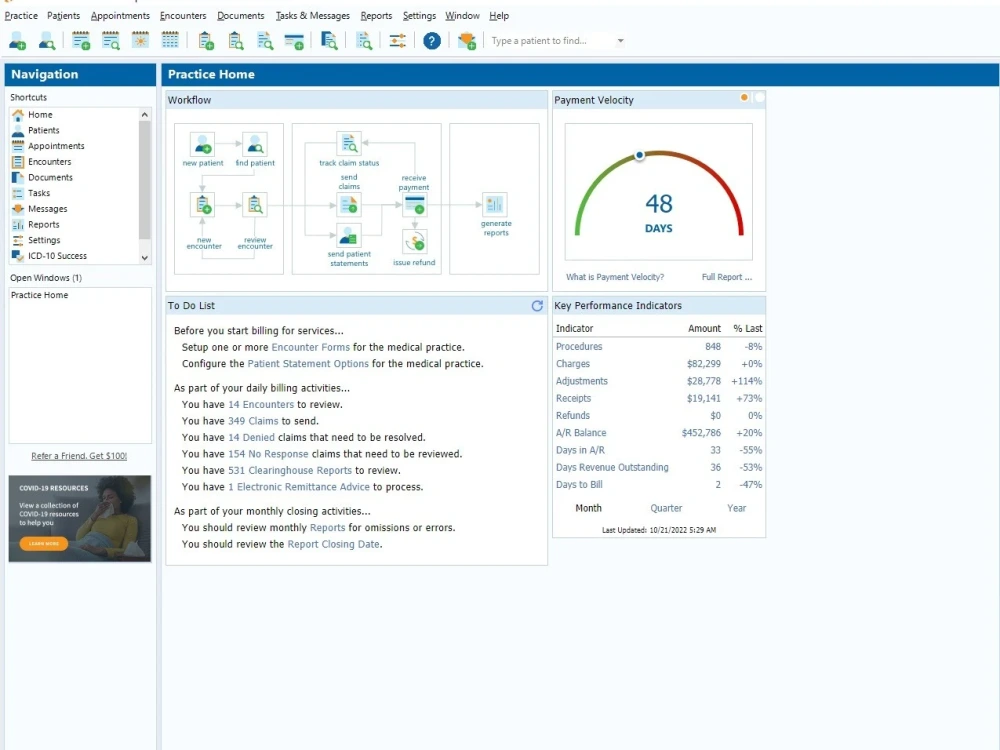Viewport: 1000px width, 750px height.
Task: Open the Encounter Forms link
Action: [311, 348]
